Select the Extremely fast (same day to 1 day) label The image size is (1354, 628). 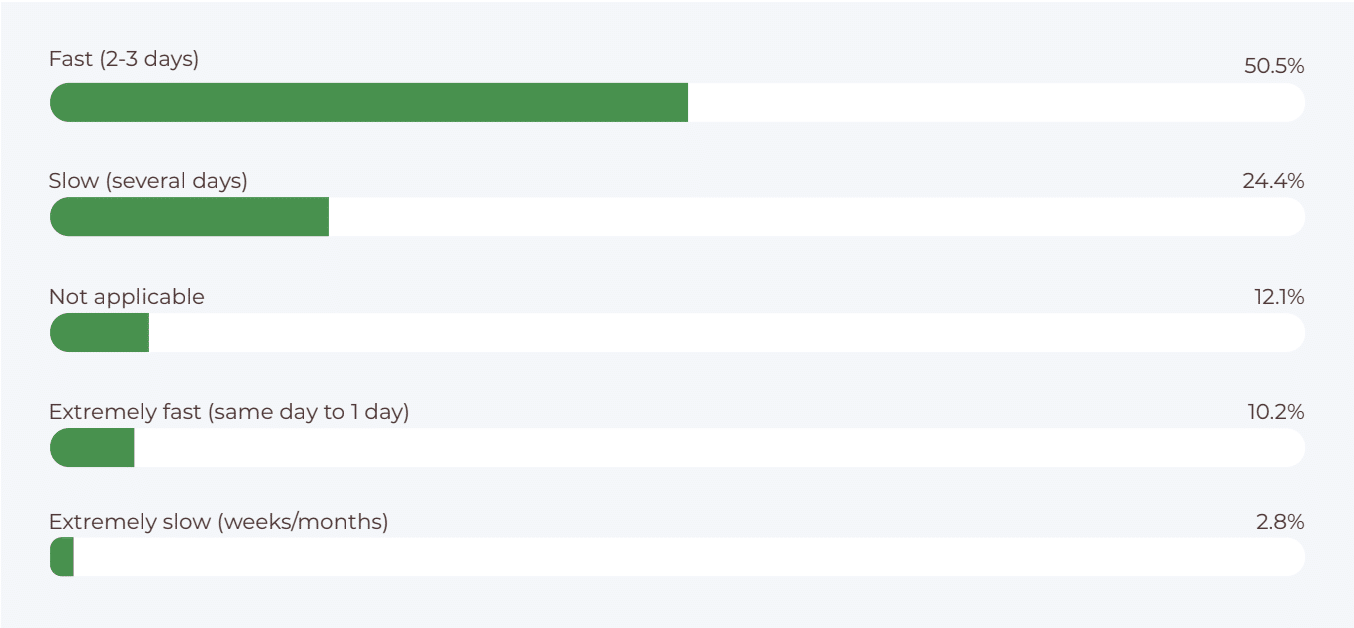click(x=229, y=412)
